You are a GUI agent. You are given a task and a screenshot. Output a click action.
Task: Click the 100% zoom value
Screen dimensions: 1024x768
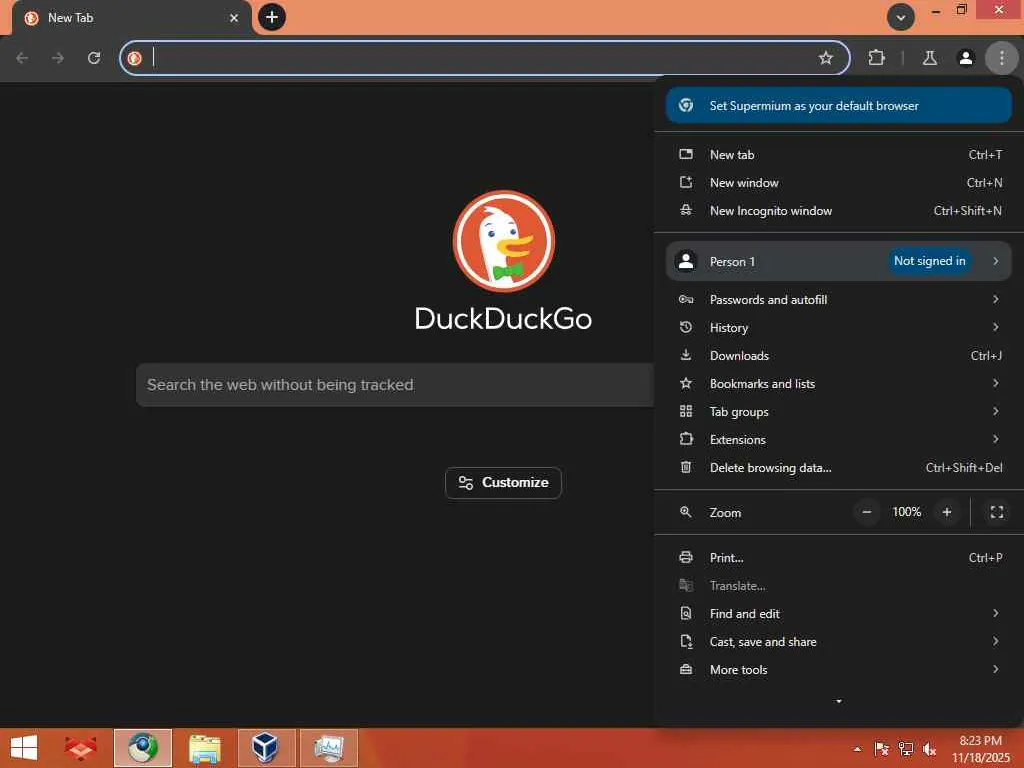click(x=906, y=512)
